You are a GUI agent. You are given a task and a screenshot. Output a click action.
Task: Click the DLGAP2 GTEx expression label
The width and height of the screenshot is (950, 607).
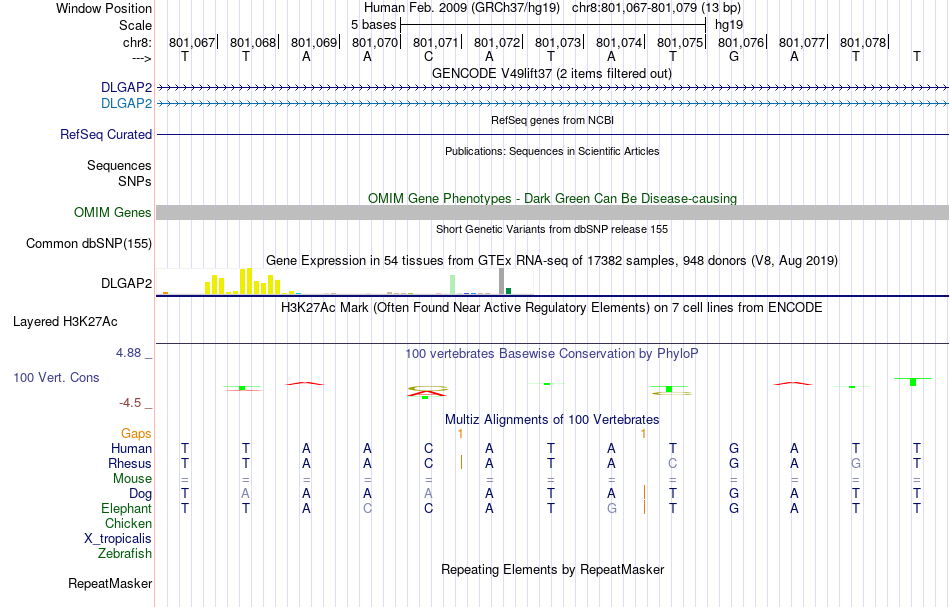126,284
